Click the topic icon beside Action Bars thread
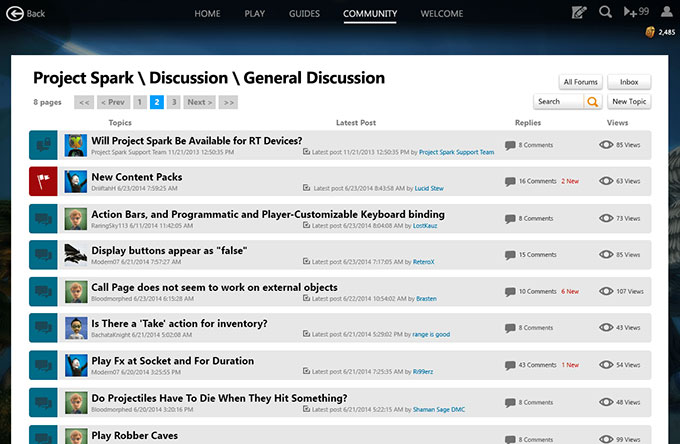Image resolution: width=680 pixels, height=444 pixels. coord(43,219)
